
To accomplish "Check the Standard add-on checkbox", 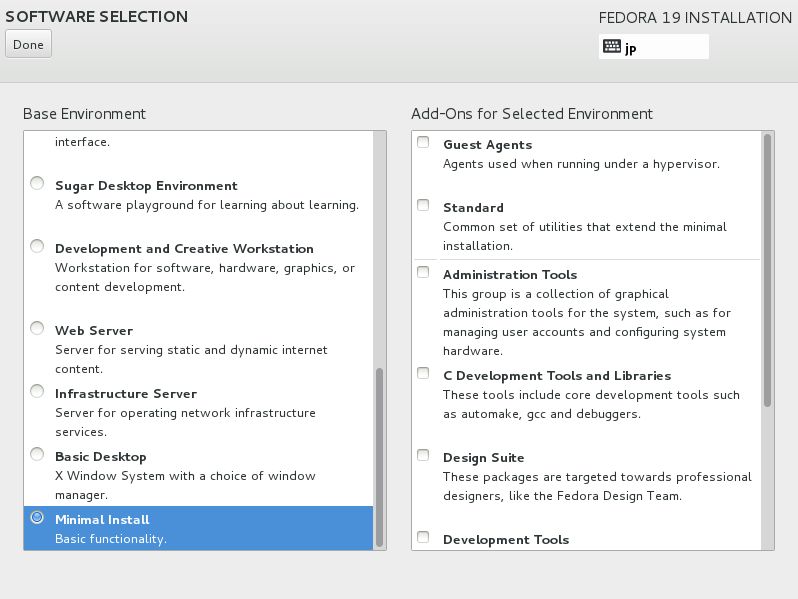I will [x=423, y=205].
